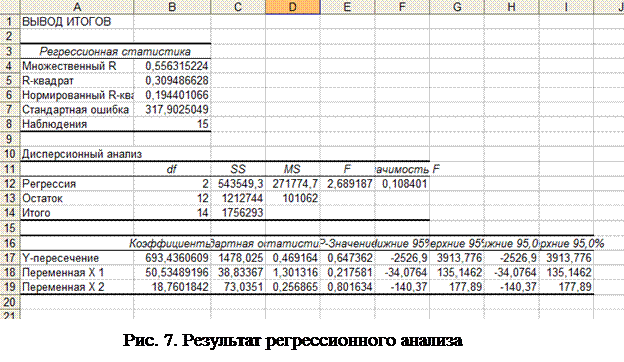624x362 pixels.
Task: Click value 0,309486628
Action: point(172,80)
